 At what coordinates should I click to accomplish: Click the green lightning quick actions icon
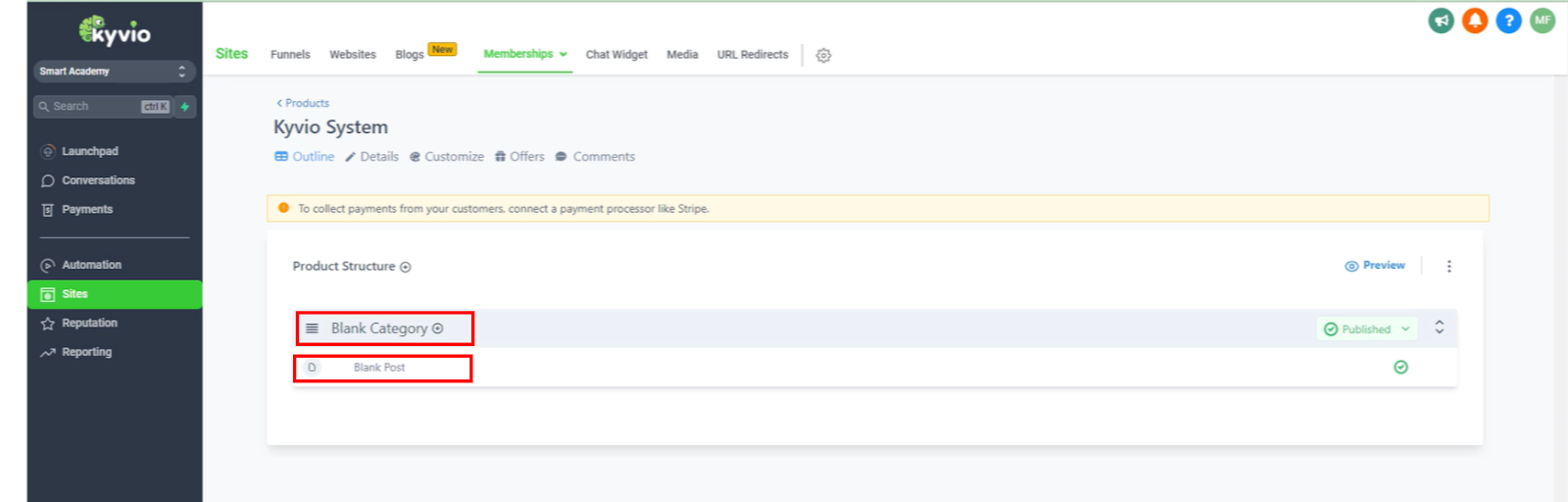pos(185,107)
